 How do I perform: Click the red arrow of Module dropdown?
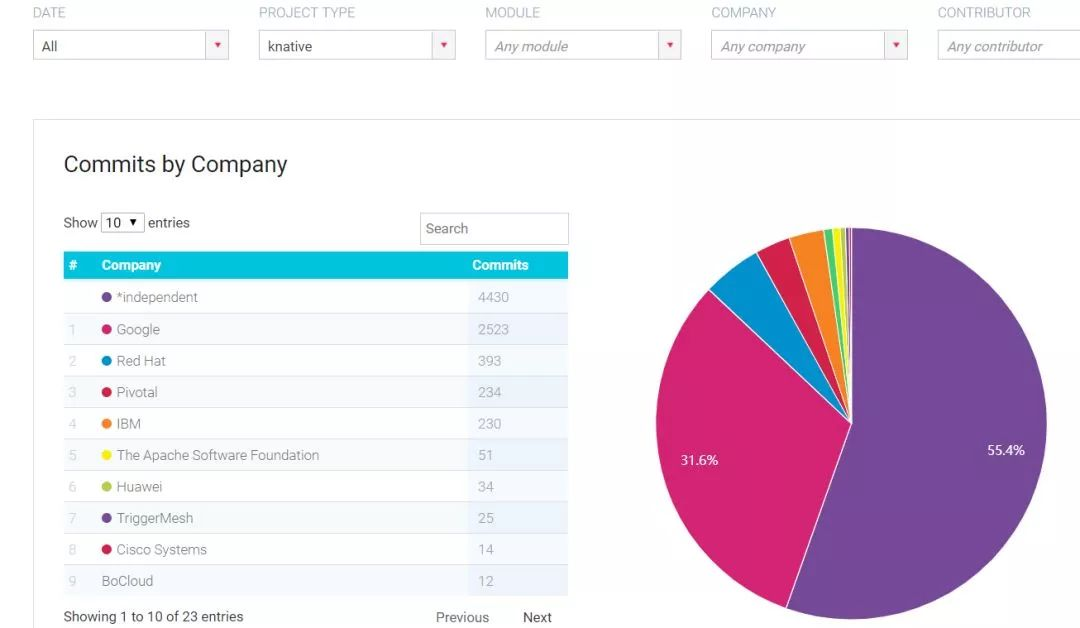(x=669, y=45)
